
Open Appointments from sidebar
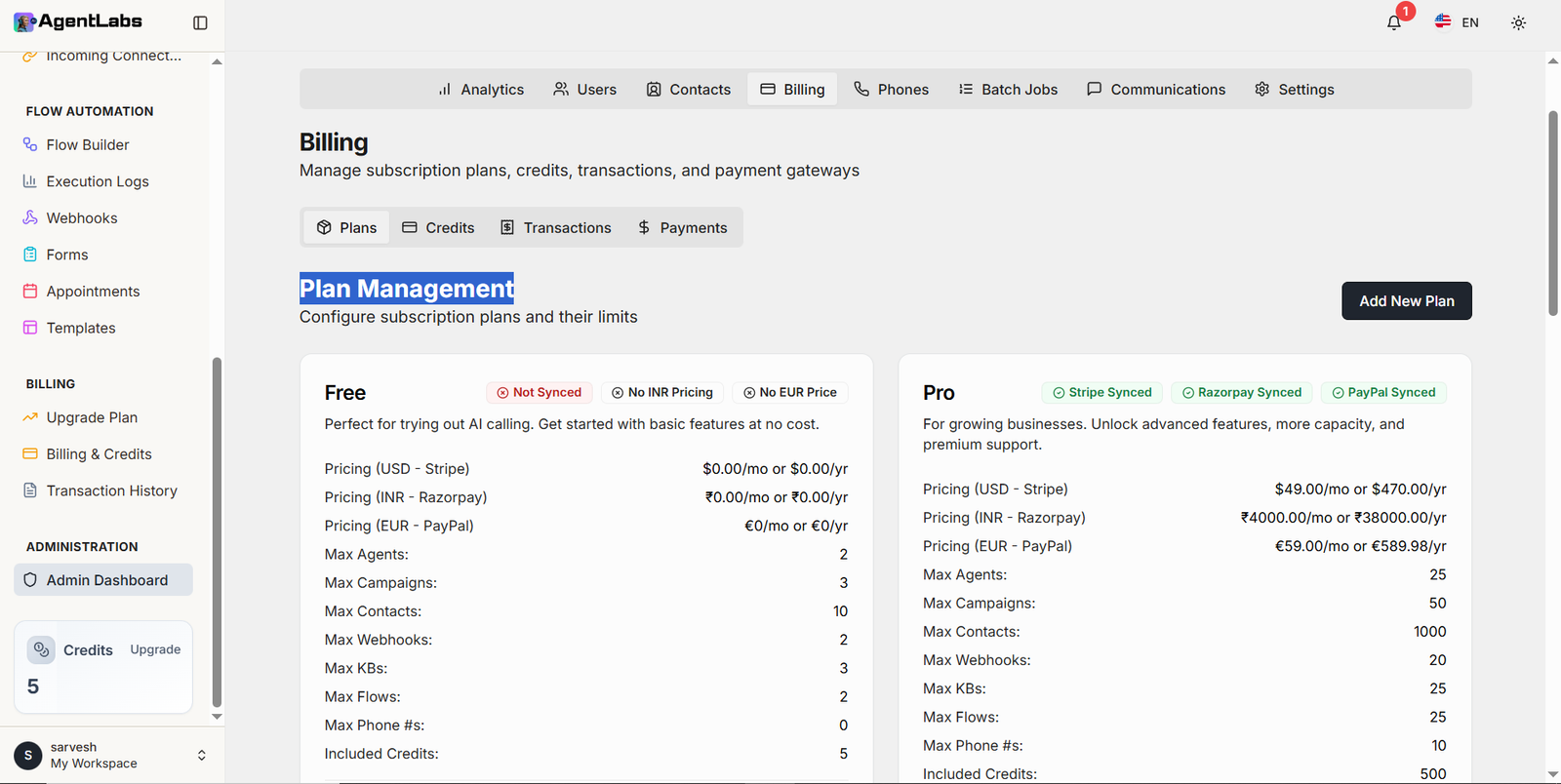[102, 292]
